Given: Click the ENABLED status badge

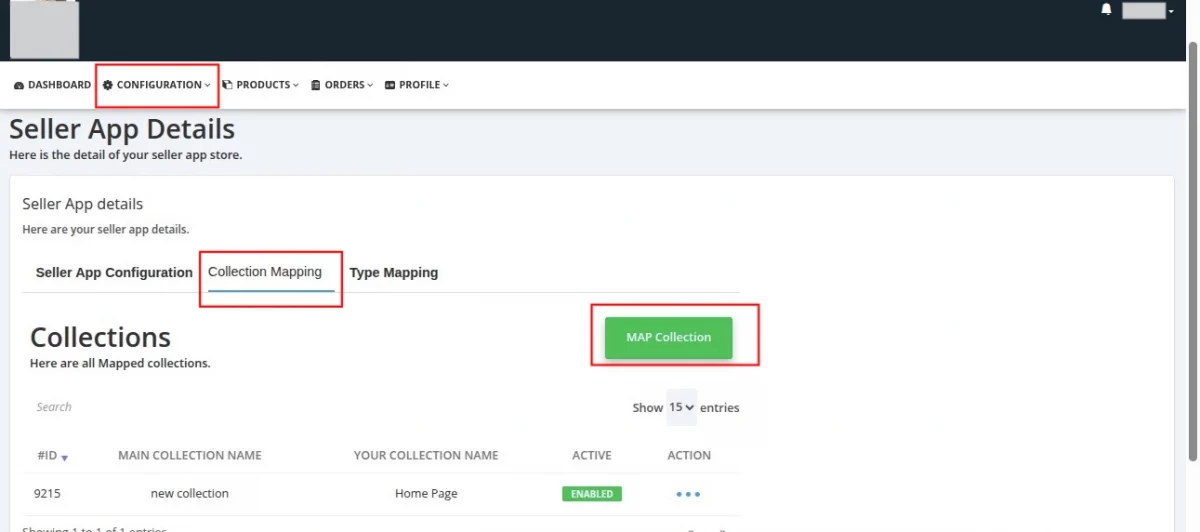Looking at the screenshot, I should tap(592, 494).
